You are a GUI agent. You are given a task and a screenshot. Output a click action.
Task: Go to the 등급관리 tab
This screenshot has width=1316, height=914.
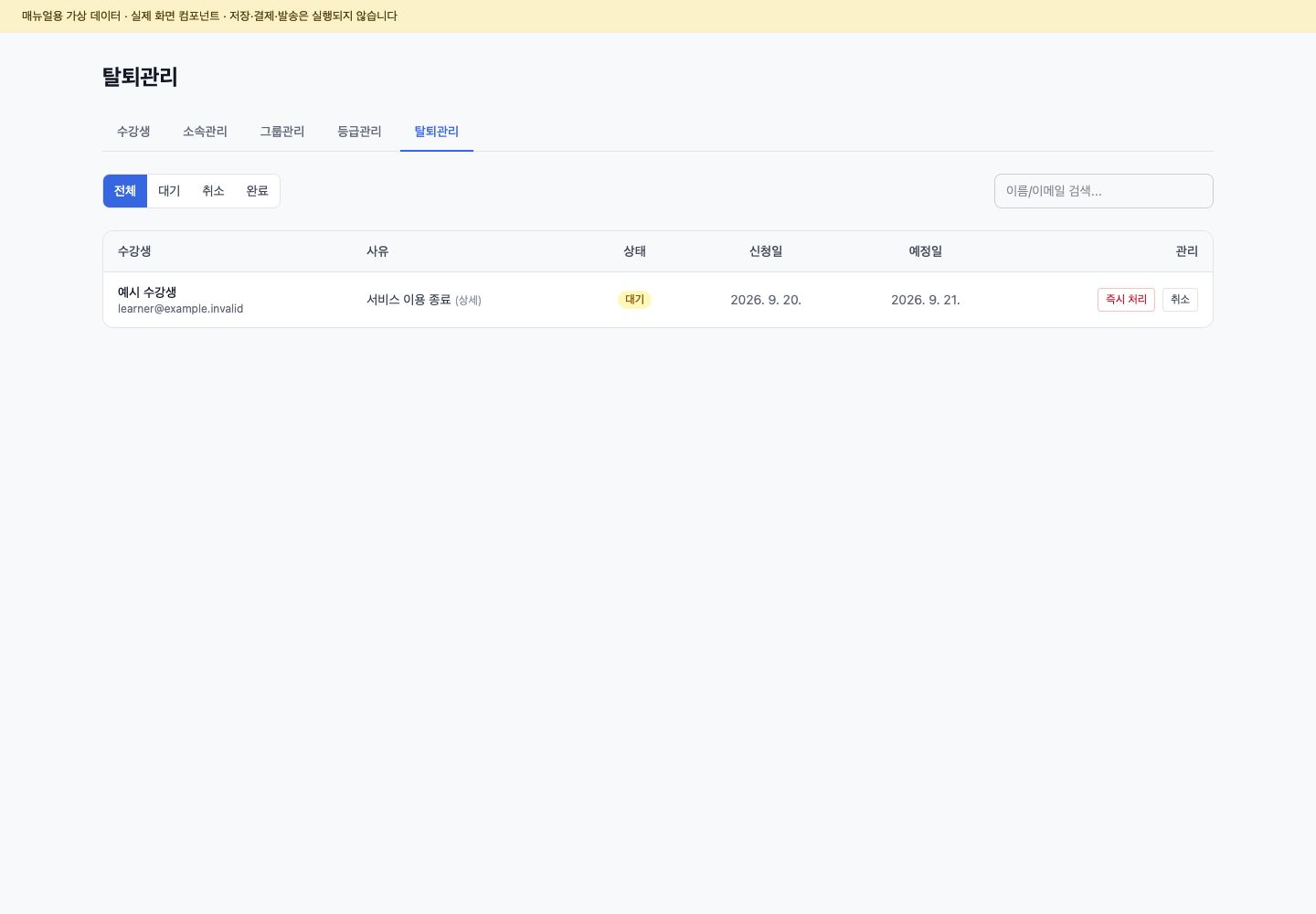point(359,132)
